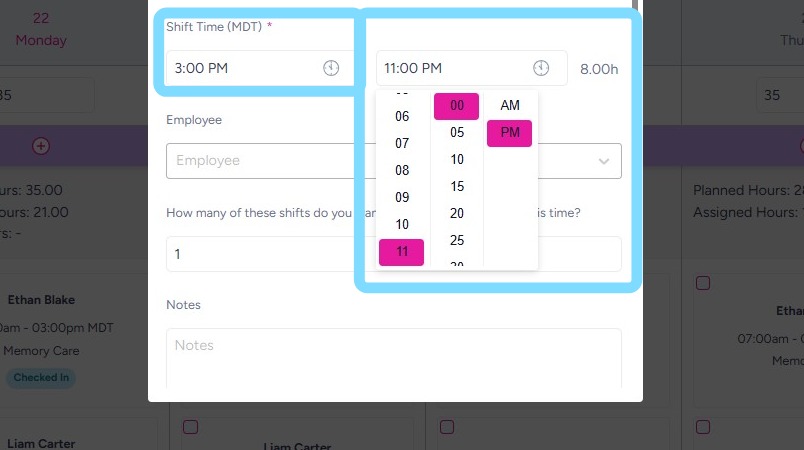
Task: Expand the Employee dropdown chevron
Action: click(x=604, y=161)
